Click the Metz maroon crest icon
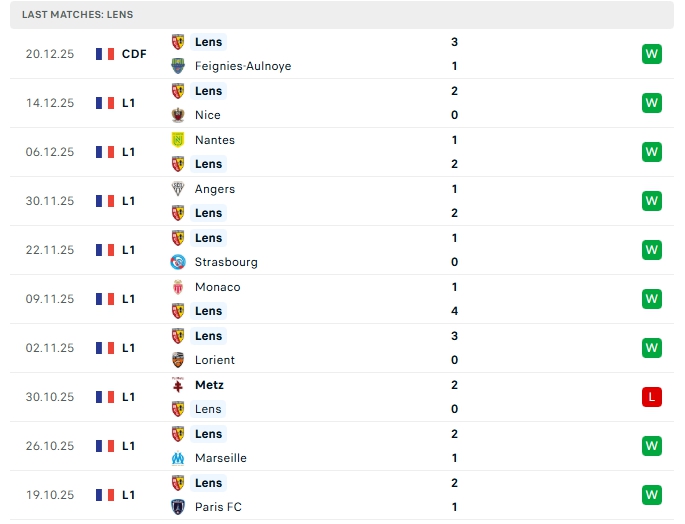This screenshot has height=524, width=685. [178, 385]
